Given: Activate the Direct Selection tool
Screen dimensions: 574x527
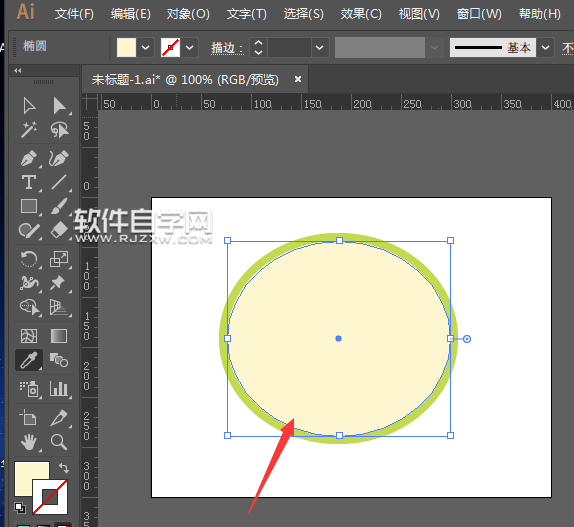Looking at the screenshot, I should click(x=59, y=106).
